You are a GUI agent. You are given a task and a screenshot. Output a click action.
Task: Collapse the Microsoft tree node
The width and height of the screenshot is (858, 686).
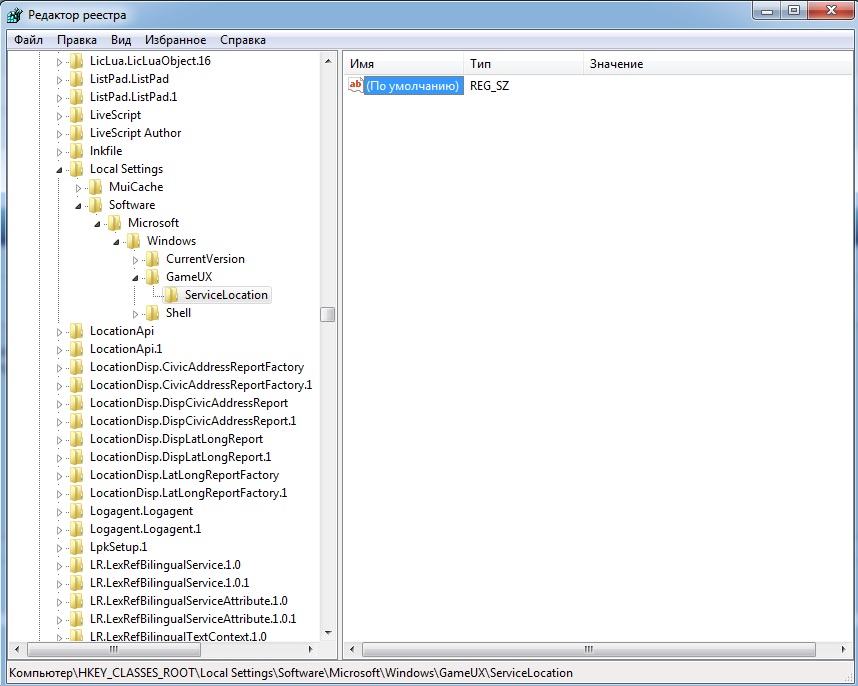tap(97, 224)
